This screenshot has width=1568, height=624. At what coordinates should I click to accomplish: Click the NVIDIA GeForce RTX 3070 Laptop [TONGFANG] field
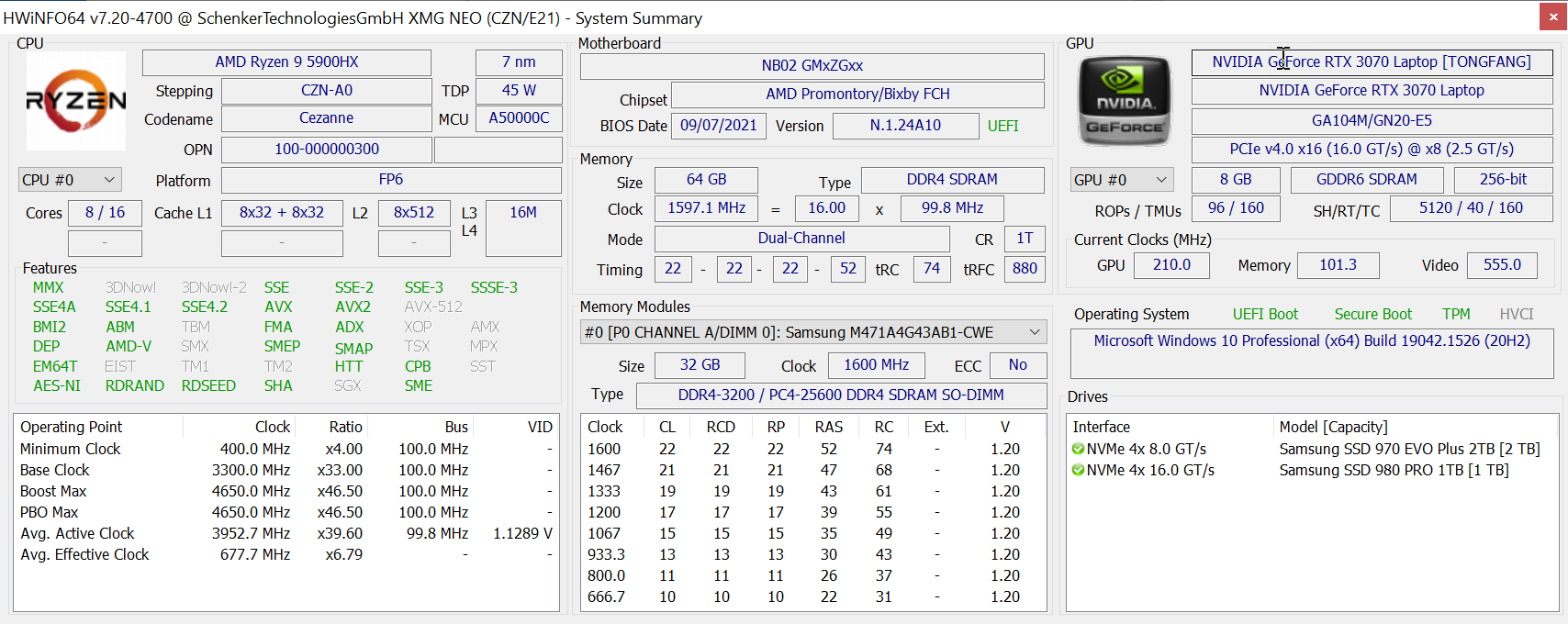(x=1372, y=62)
